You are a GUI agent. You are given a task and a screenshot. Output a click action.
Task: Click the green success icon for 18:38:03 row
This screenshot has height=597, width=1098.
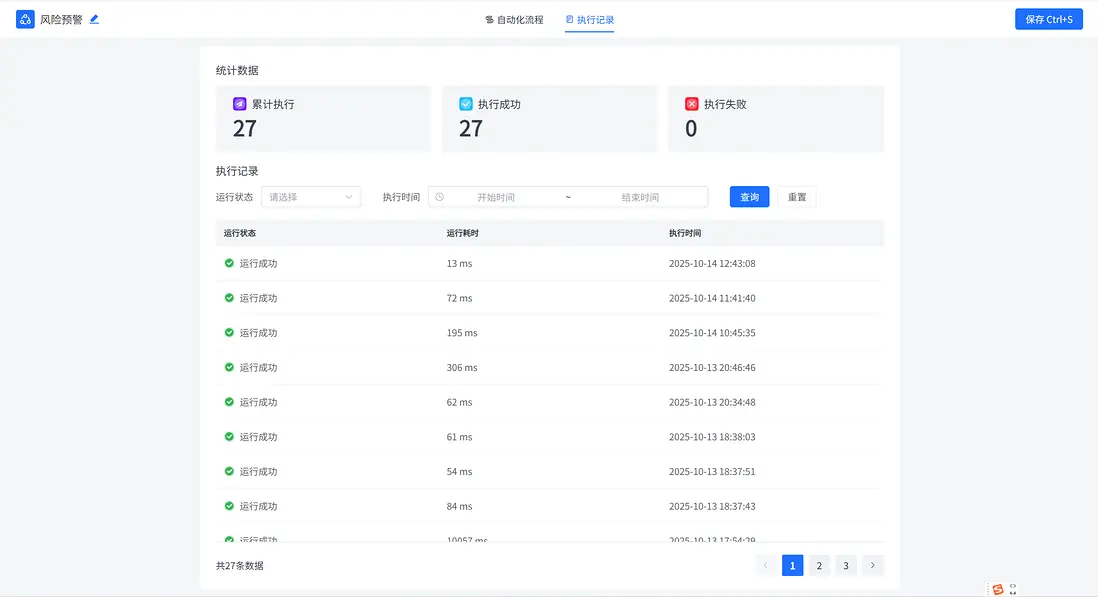pos(229,437)
